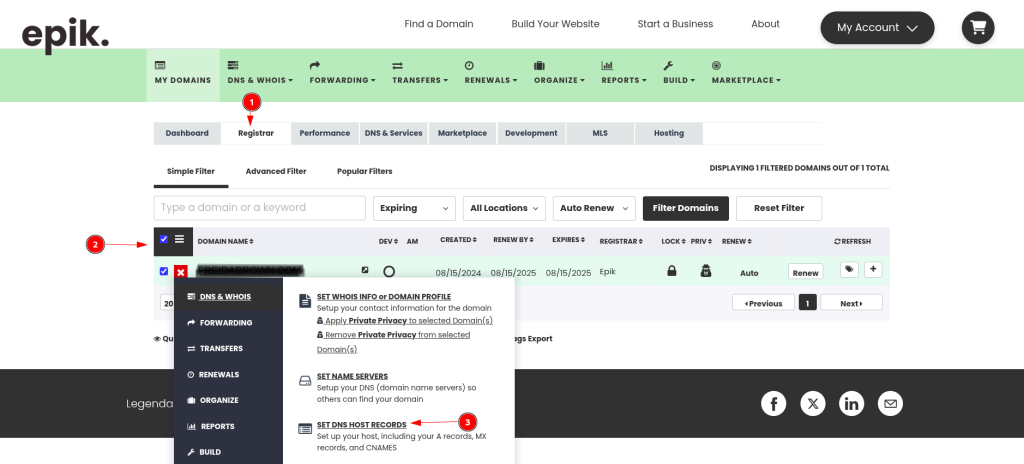Image resolution: width=1024 pixels, height=464 pixels.
Task: Switch to the Registrar tab
Action: 255,133
